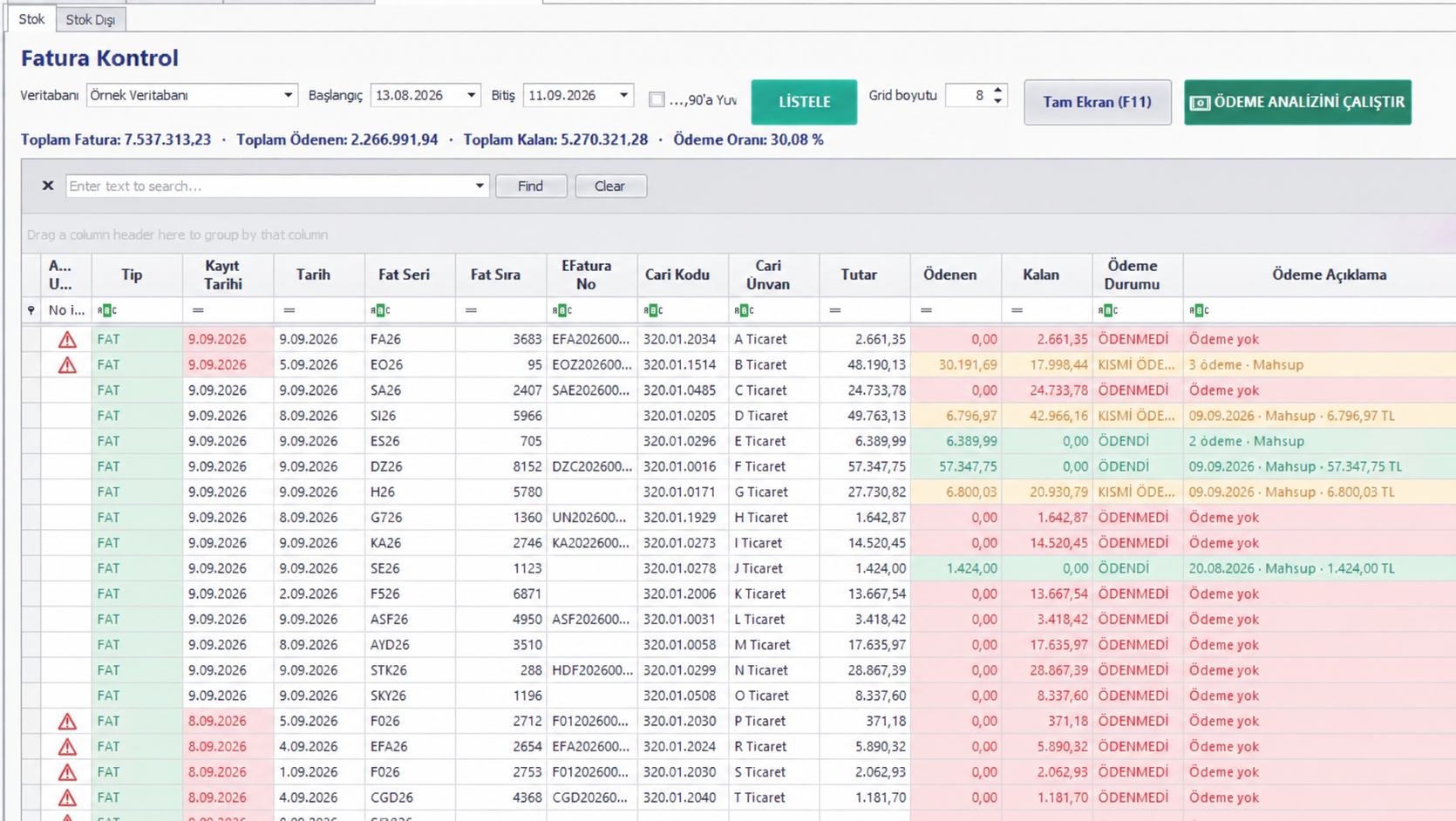Viewport: 1456px width, 821px height.
Task: Sort by the Kalan column header
Action: pyautogui.click(x=1047, y=275)
